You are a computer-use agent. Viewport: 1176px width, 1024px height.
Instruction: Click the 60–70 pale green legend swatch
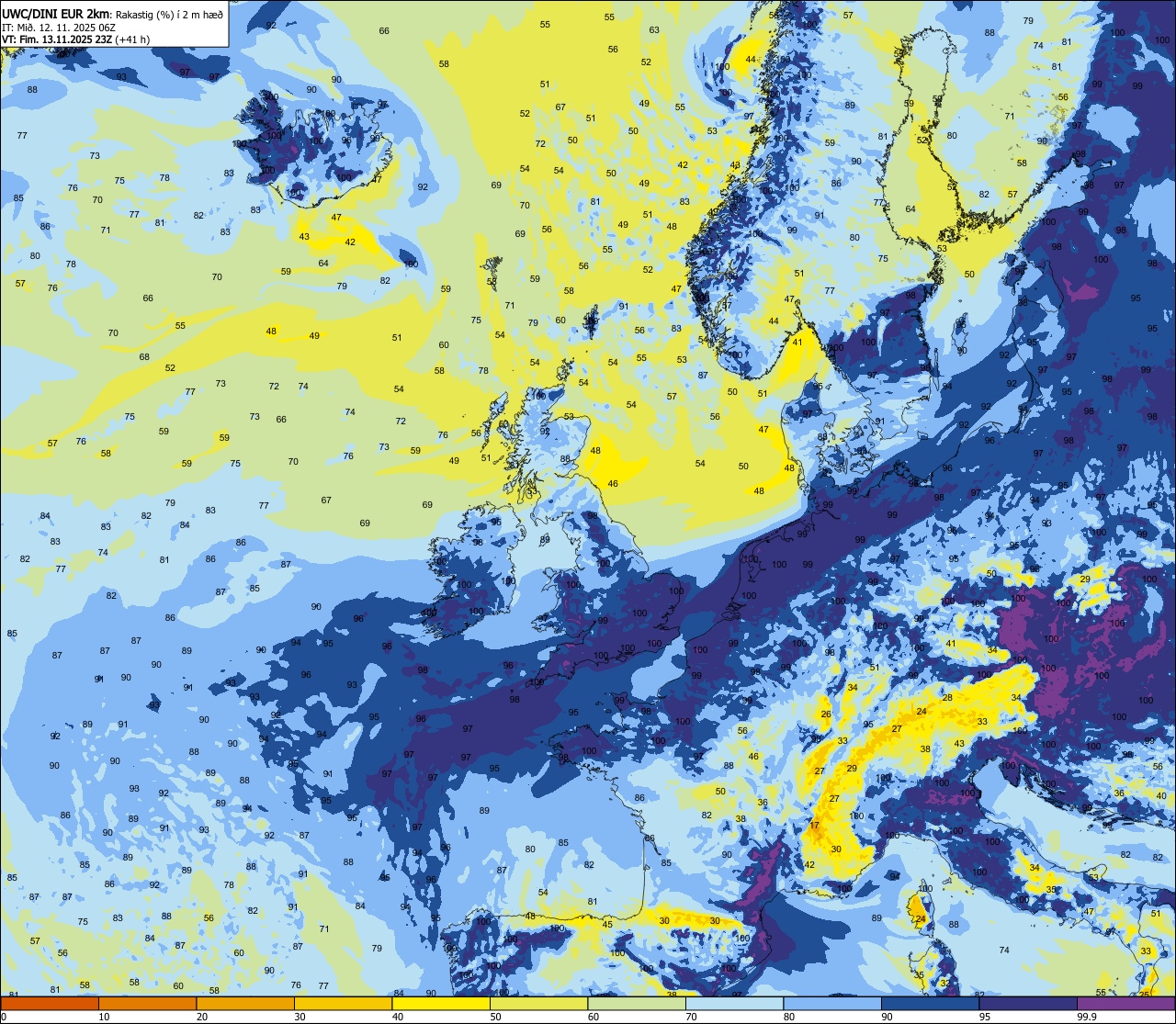637,1003
